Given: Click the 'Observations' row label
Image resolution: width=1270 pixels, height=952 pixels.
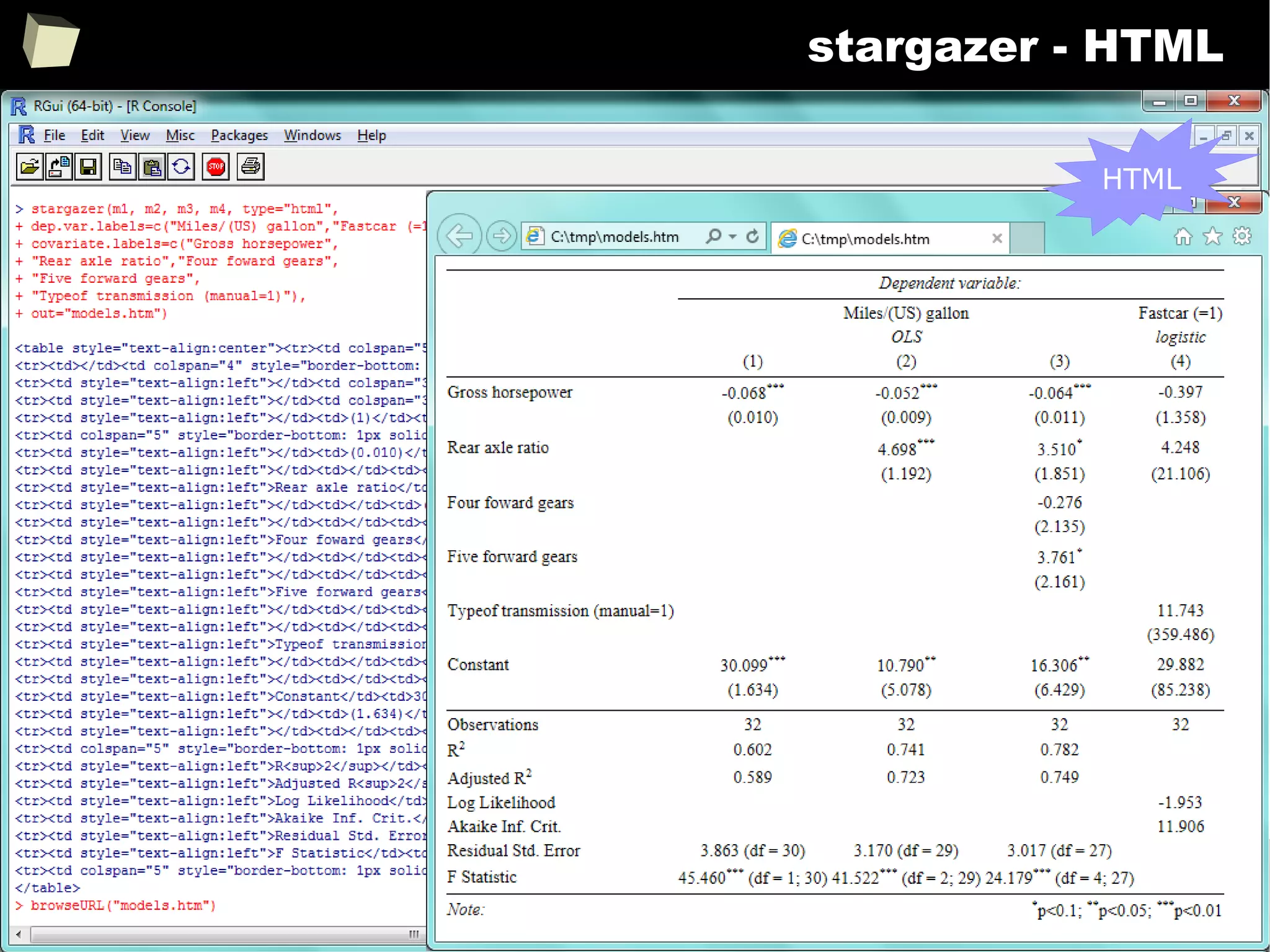Looking at the screenshot, I should click(x=493, y=725).
